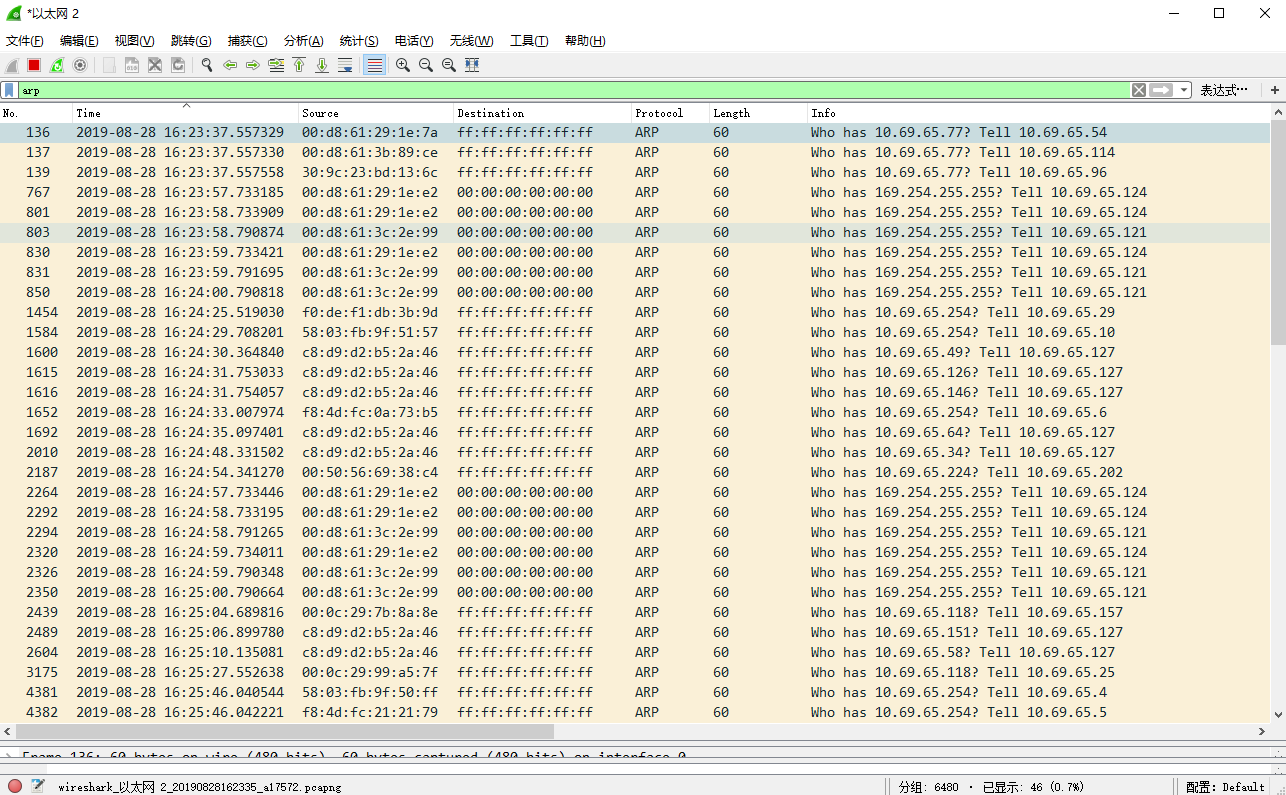Click in the arp display filter field
The height and width of the screenshot is (795, 1286).
574,90
